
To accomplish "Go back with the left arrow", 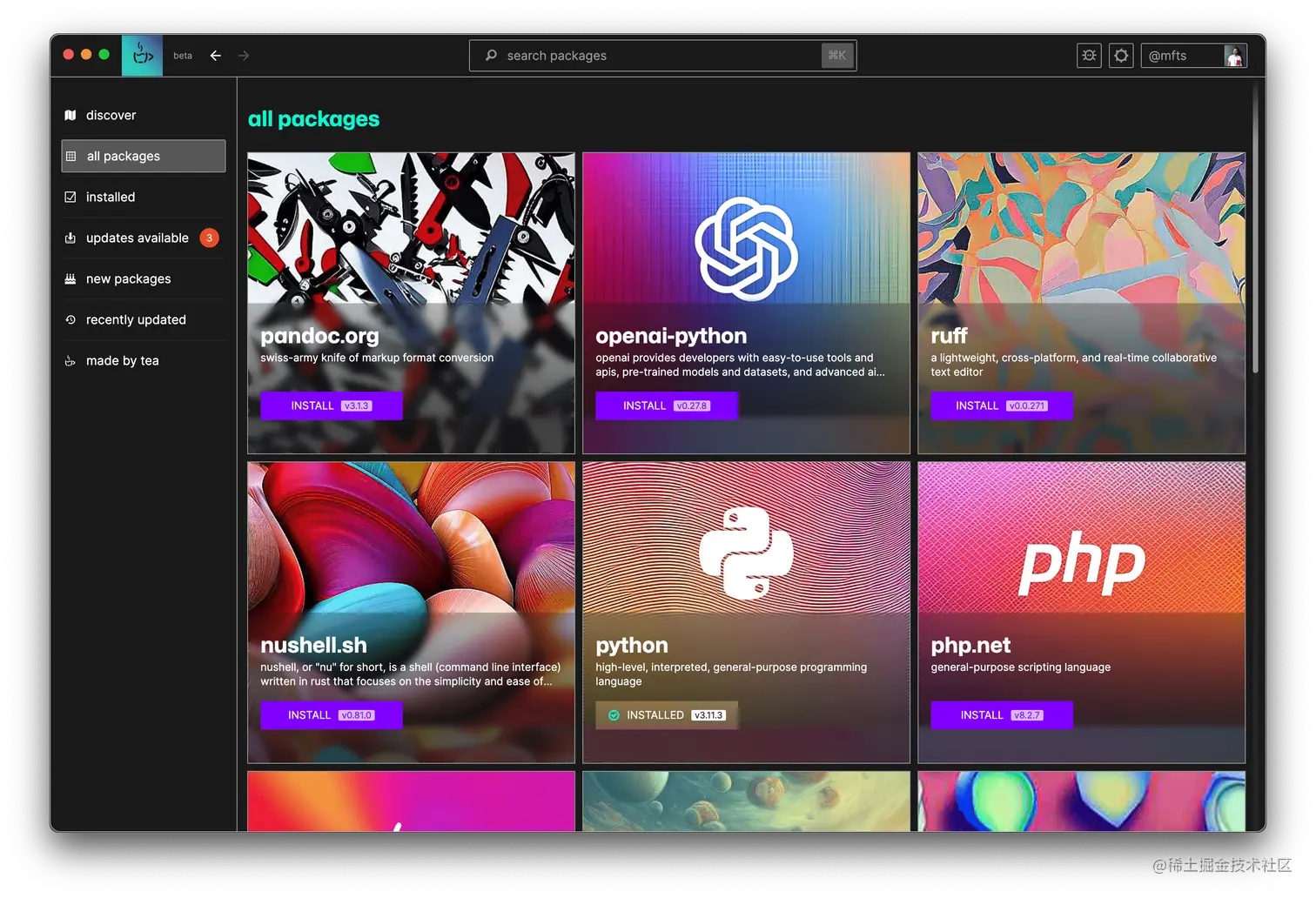I will tap(216, 56).
